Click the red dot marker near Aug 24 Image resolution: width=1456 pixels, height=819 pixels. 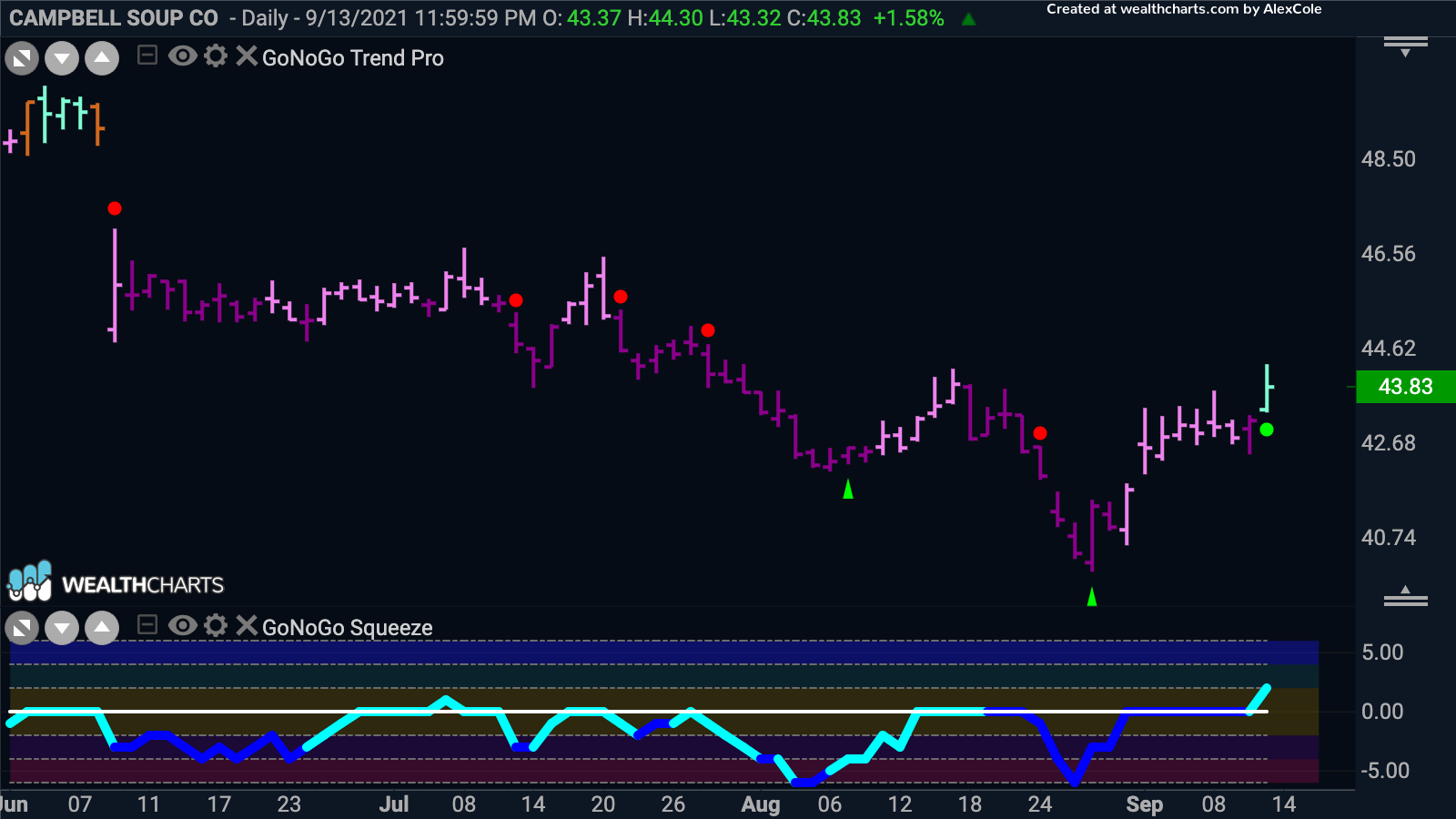tap(1040, 433)
